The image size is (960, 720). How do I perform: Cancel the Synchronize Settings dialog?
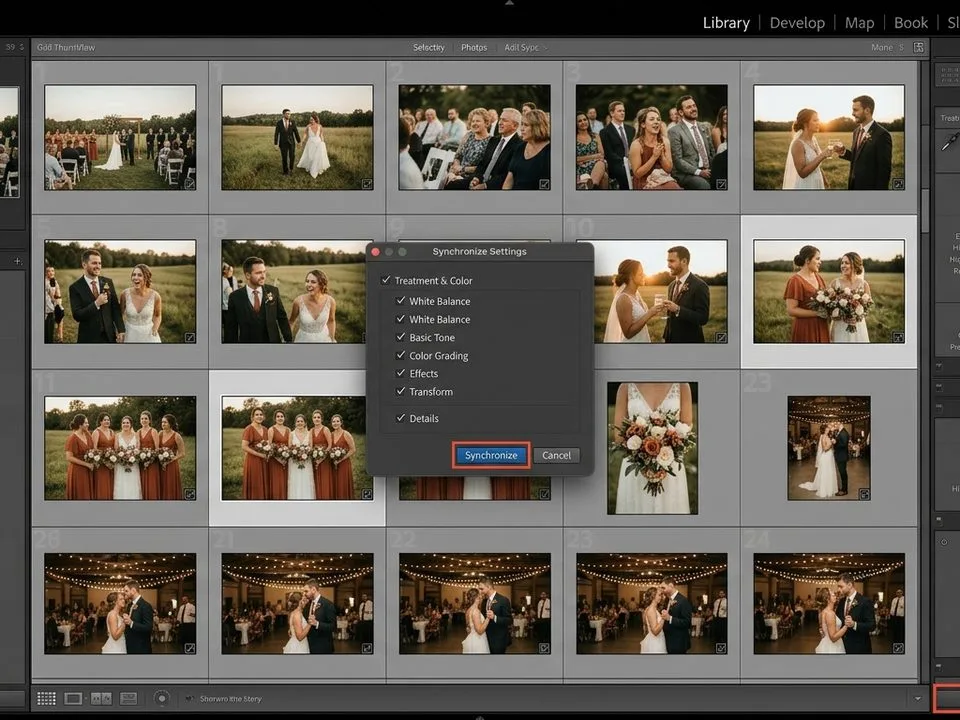556,455
